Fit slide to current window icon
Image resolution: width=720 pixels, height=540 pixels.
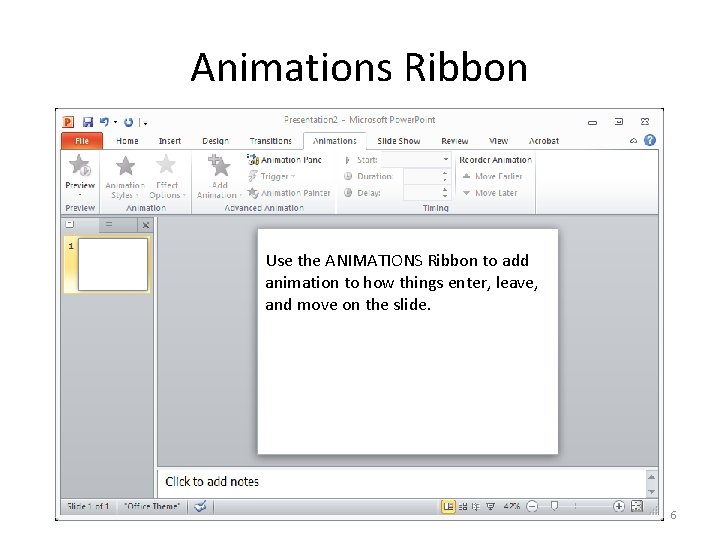click(637, 506)
